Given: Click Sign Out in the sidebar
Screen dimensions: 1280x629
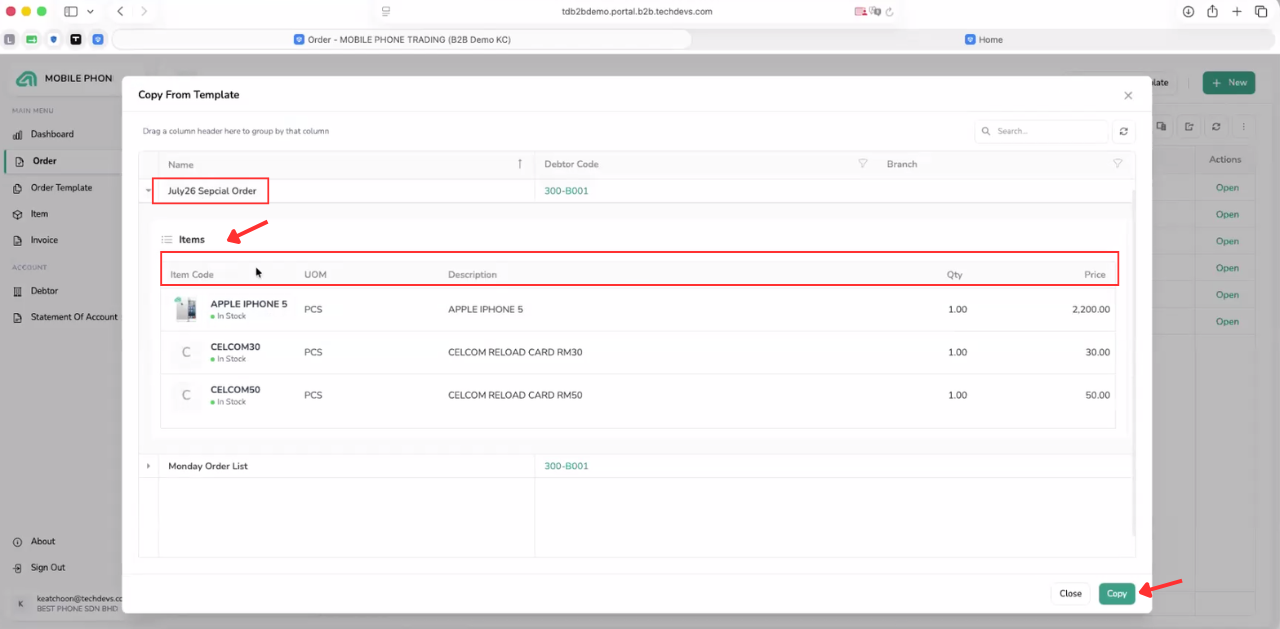Looking at the screenshot, I should [x=47, y=567].
